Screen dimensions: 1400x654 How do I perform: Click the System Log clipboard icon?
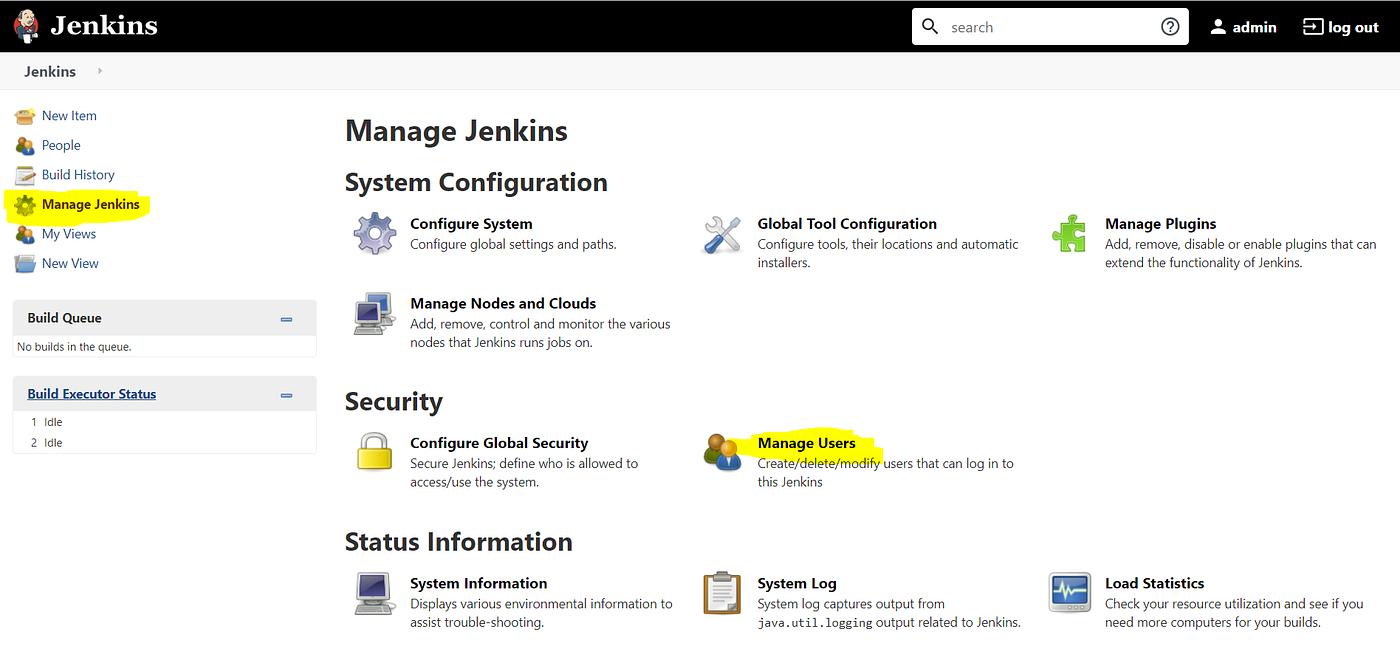(x=722, y=592)
